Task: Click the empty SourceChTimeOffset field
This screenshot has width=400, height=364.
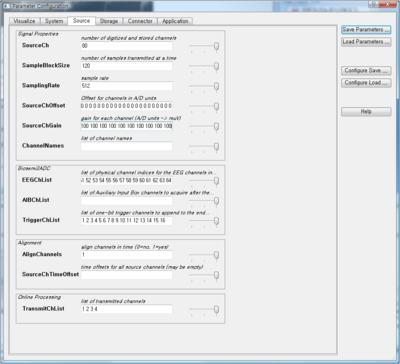Action: 126,275
